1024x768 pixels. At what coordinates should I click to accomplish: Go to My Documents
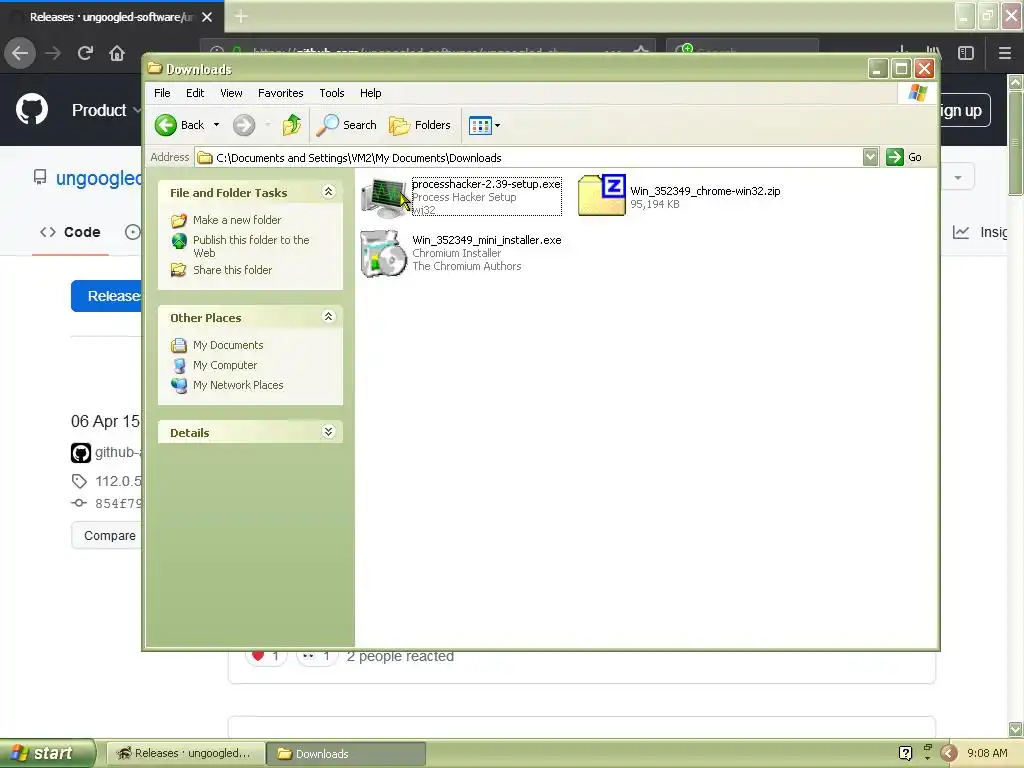coord(228,345)
